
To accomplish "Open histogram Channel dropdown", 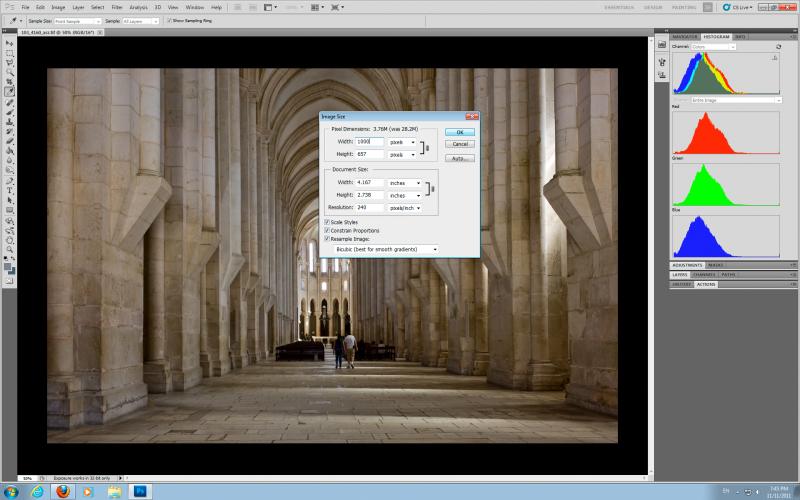I will (x=713, y=47).
